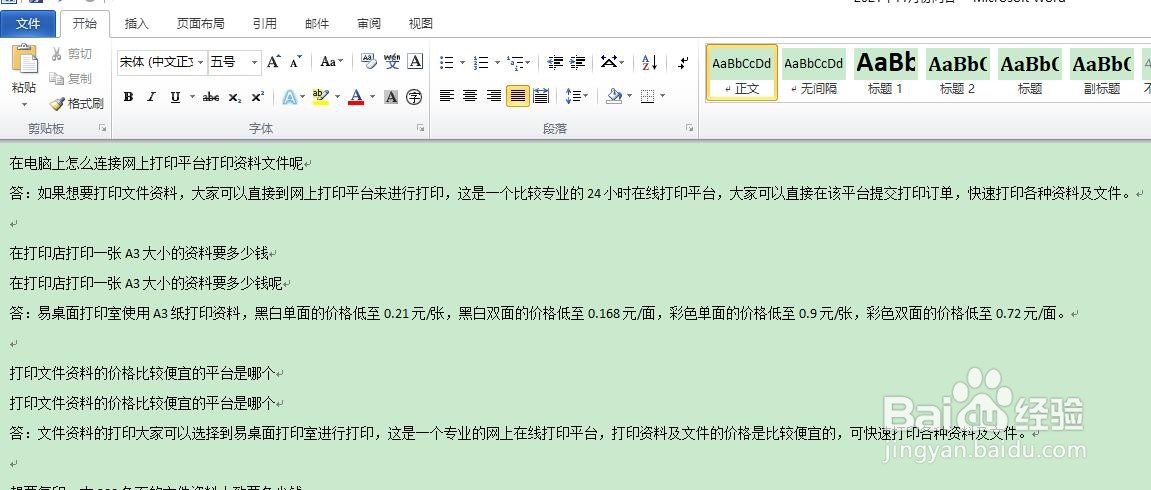Screen dimensions: 1151x490
Task: Insert enclosed character (circled 字)
Action: pos(415,97)
